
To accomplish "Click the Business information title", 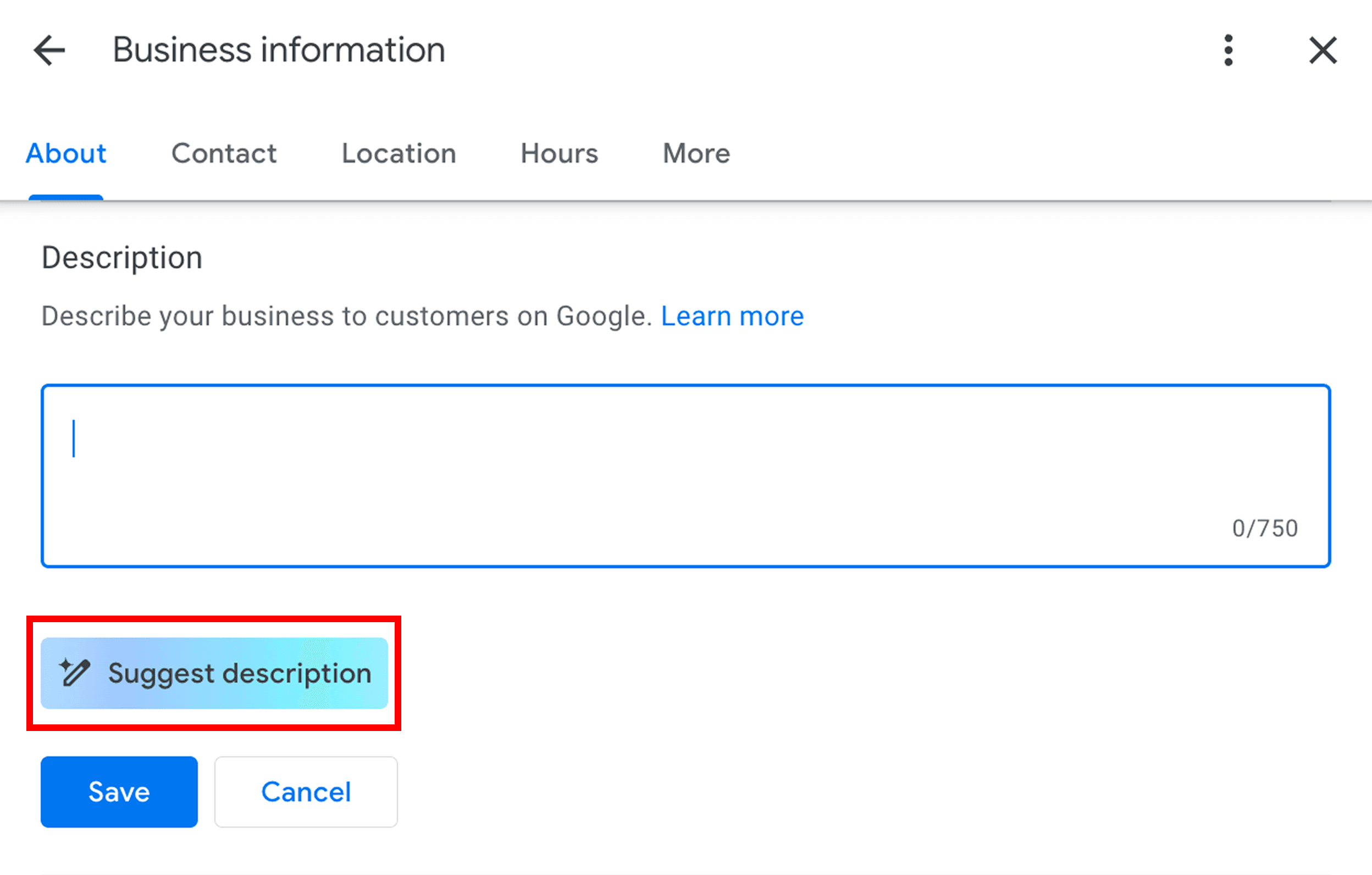I will click(x=279, y=50).
